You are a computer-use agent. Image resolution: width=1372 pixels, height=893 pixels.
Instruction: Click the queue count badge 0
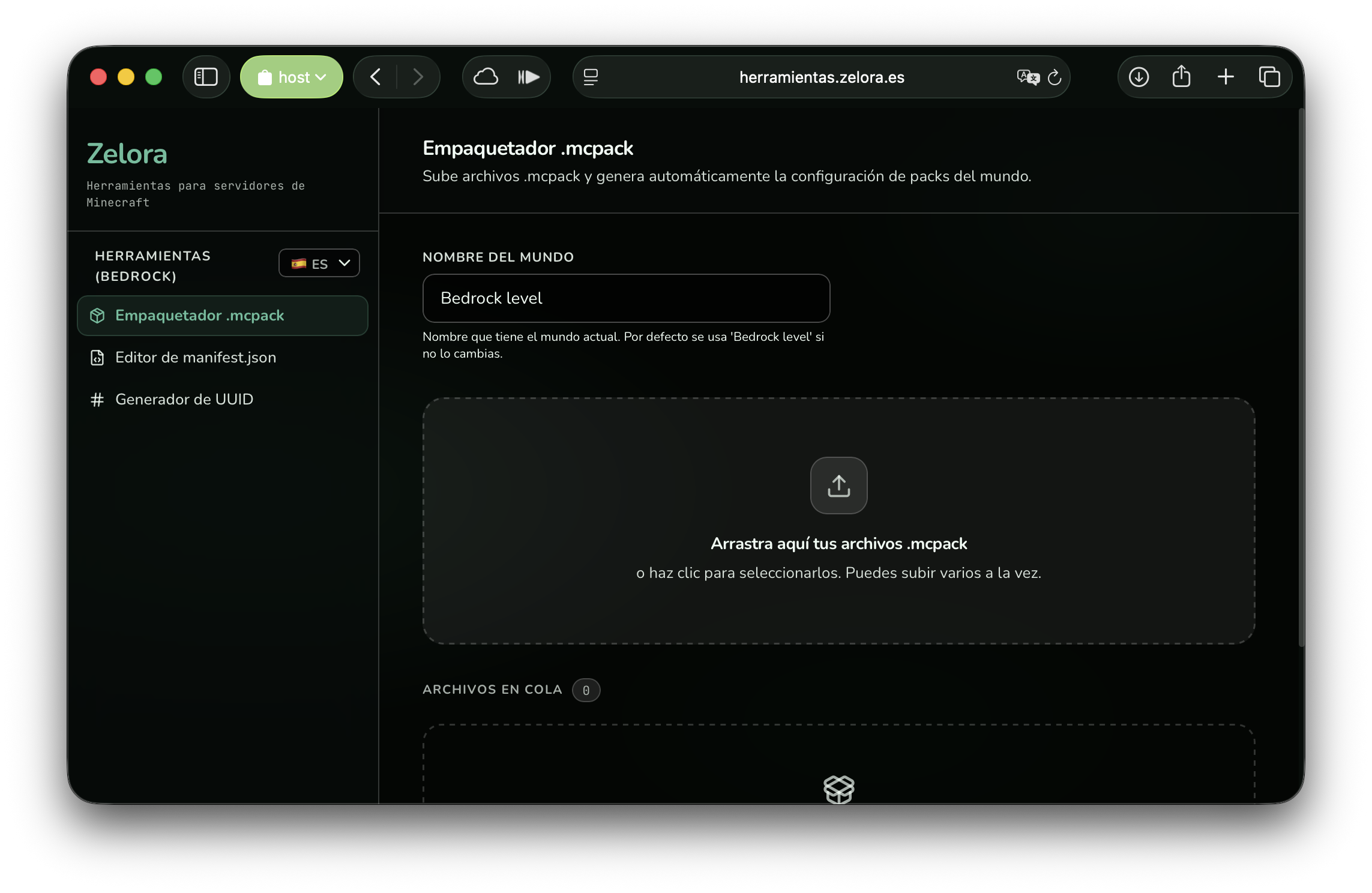click(x=586, y=690)
